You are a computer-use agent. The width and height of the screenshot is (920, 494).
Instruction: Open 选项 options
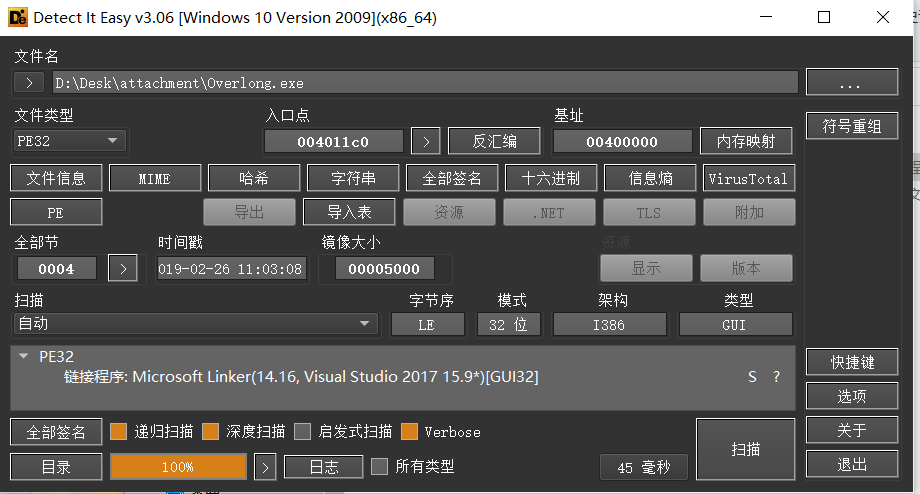[852, 396]
